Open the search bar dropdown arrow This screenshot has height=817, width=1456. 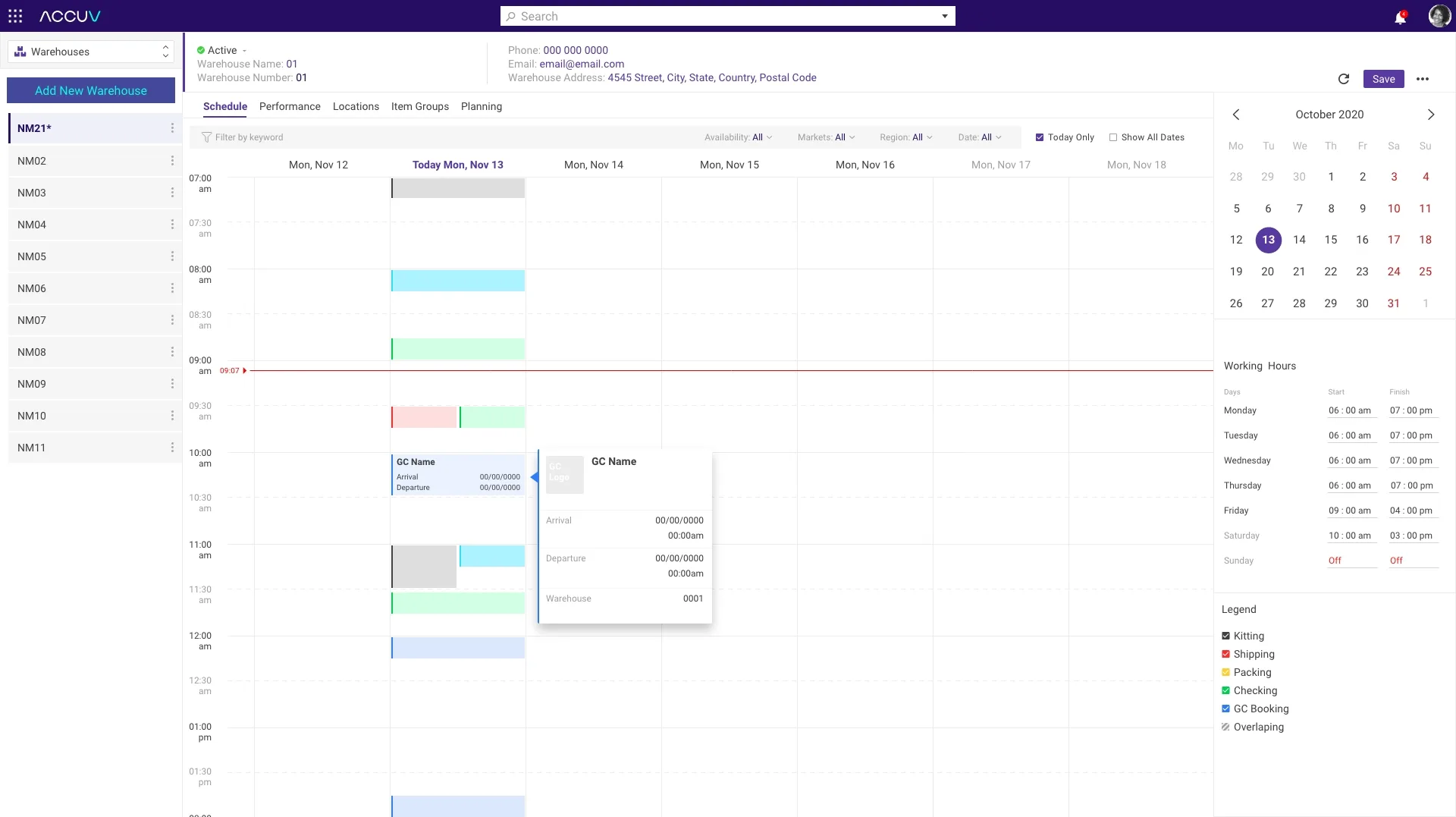(945, 16)
